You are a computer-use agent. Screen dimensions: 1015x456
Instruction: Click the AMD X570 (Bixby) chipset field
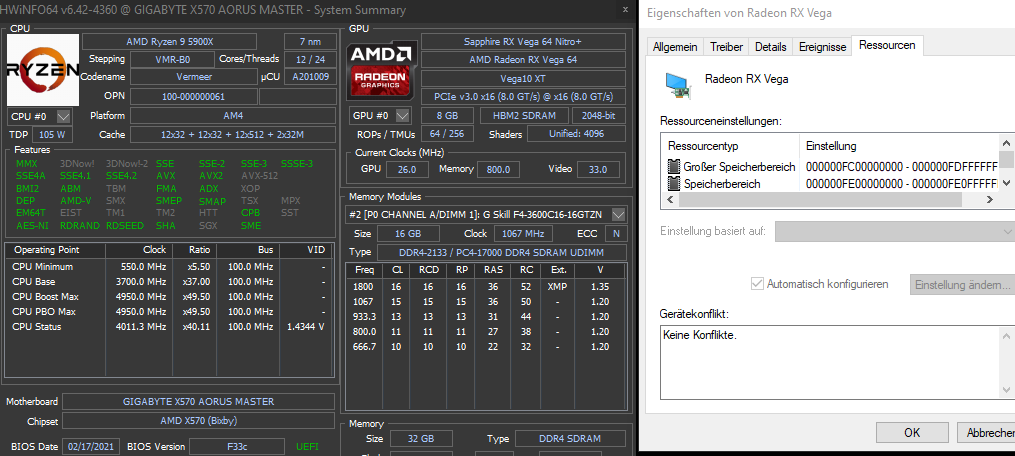(198, 421)
